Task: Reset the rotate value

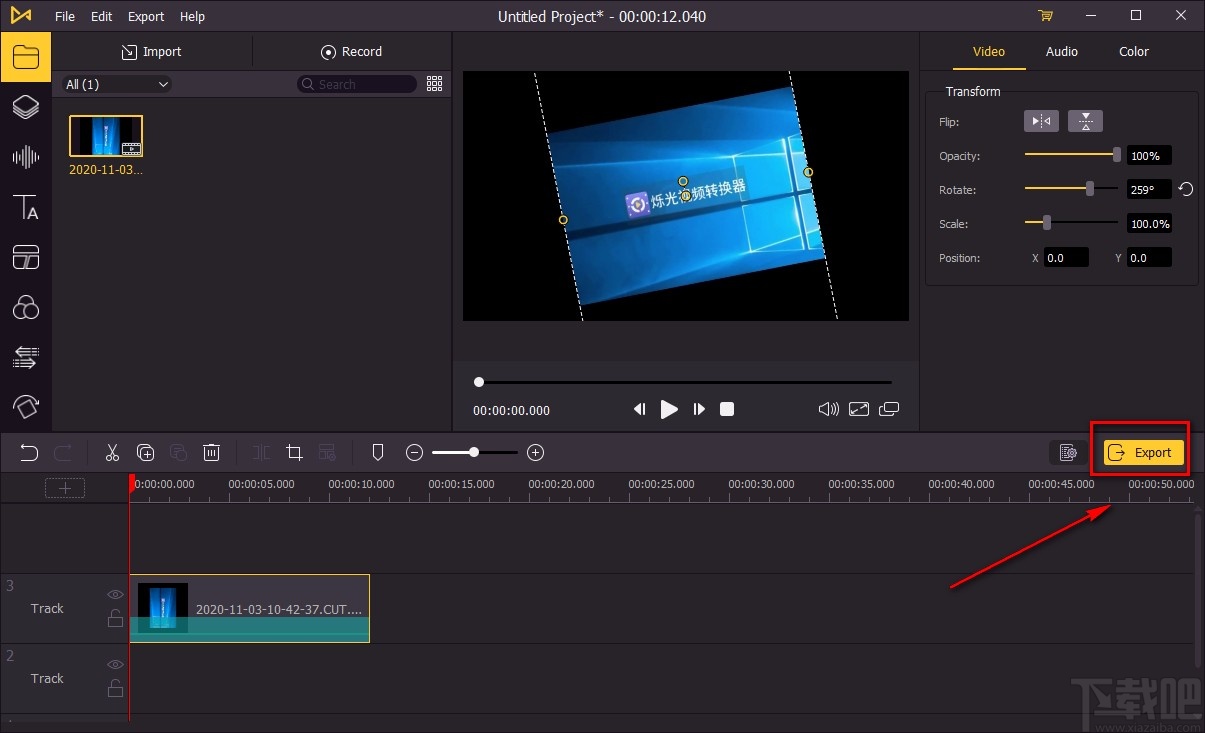Action: pyautogui.click(x=1186, y=189)
